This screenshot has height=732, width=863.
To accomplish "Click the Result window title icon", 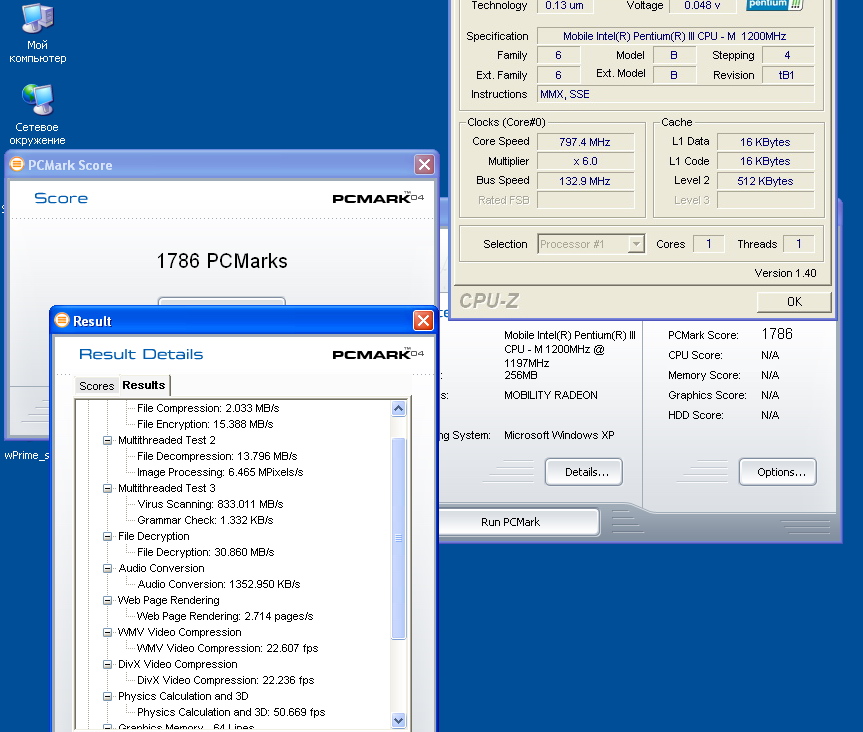I will coord(62,320).
